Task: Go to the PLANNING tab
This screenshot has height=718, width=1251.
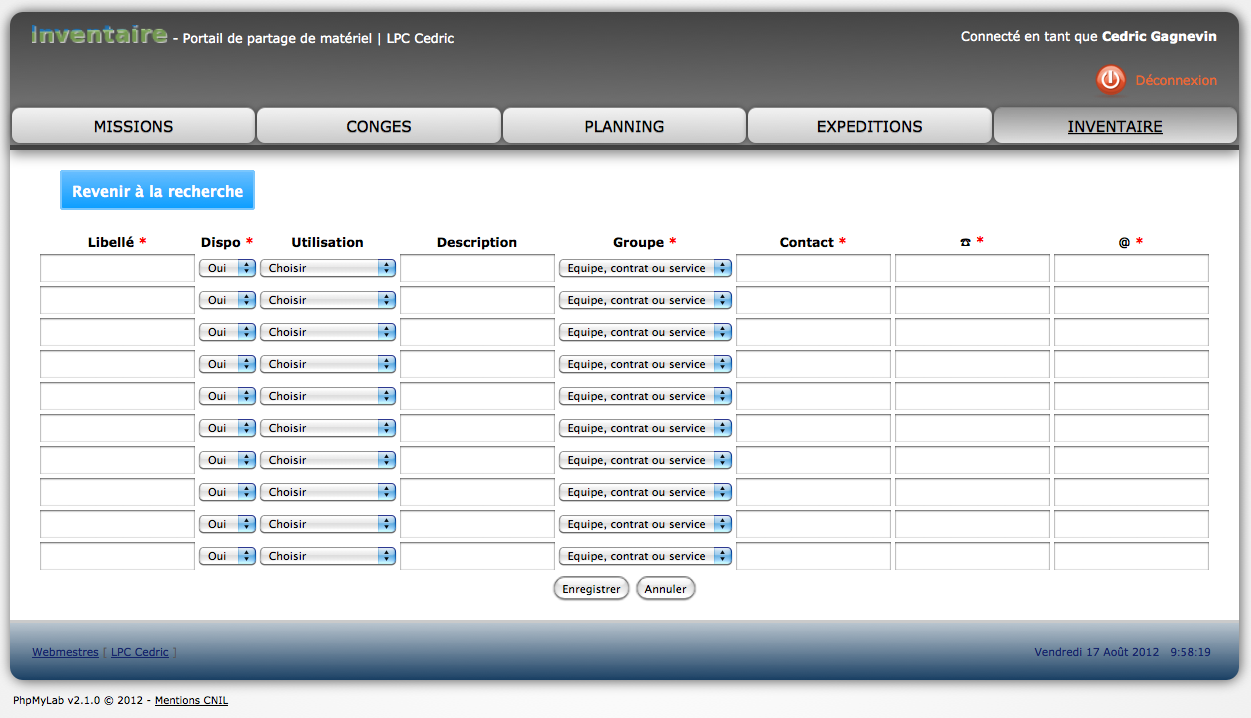Action: (x=624, y=127)
